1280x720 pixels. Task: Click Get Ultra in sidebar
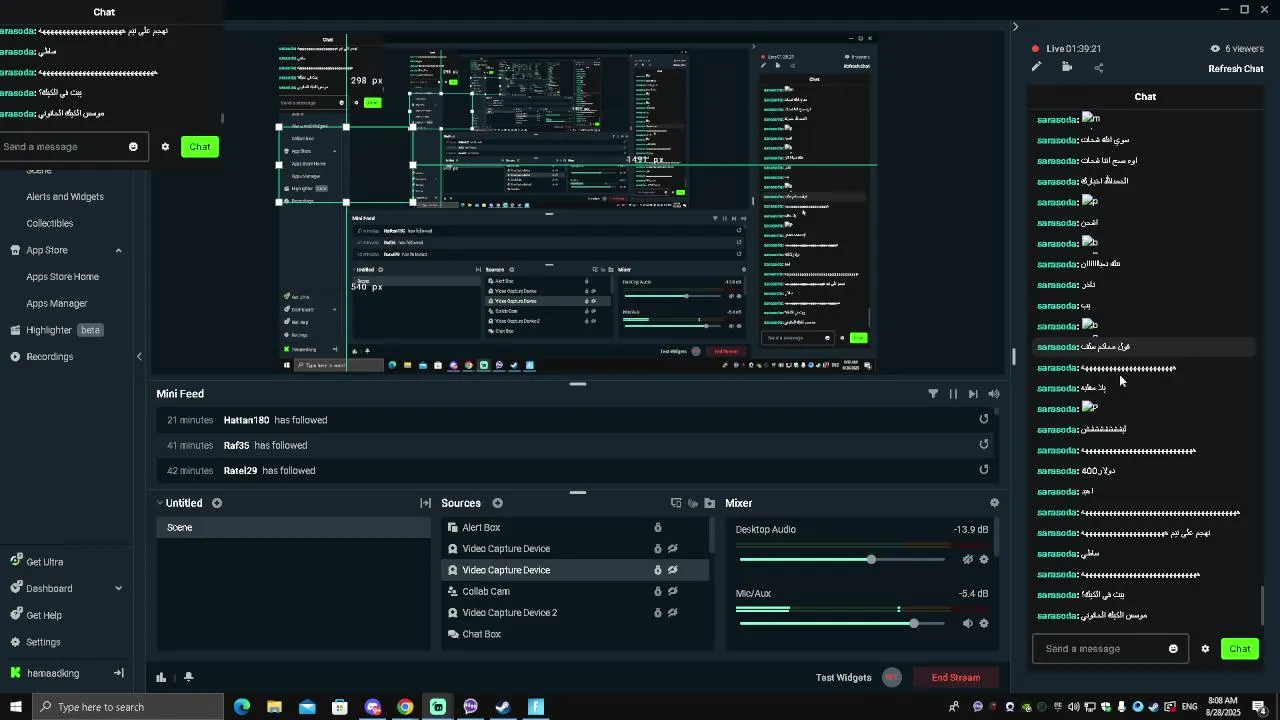click(x=37, y=562)
